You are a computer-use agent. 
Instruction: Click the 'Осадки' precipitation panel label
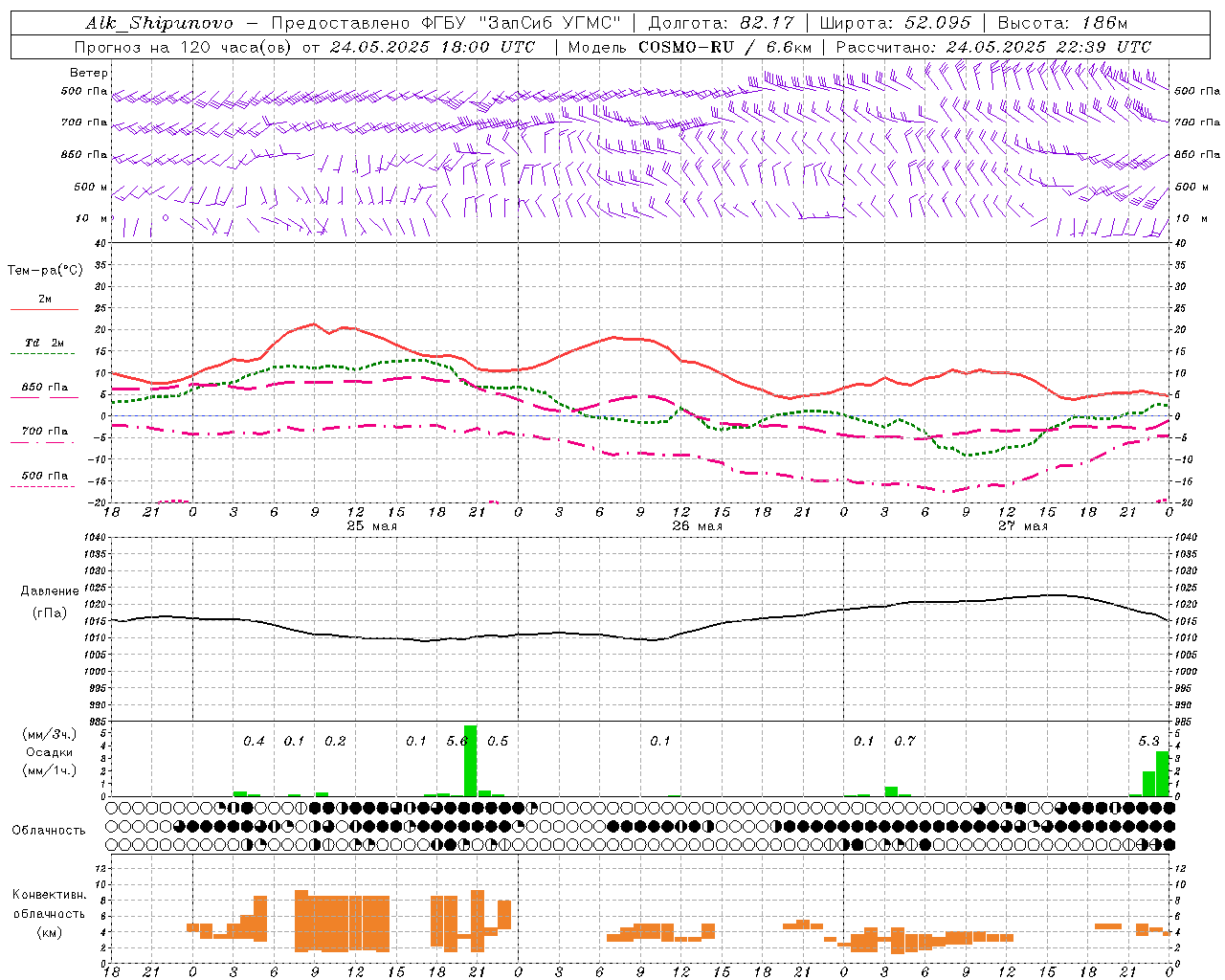click(x=49, y=752)
